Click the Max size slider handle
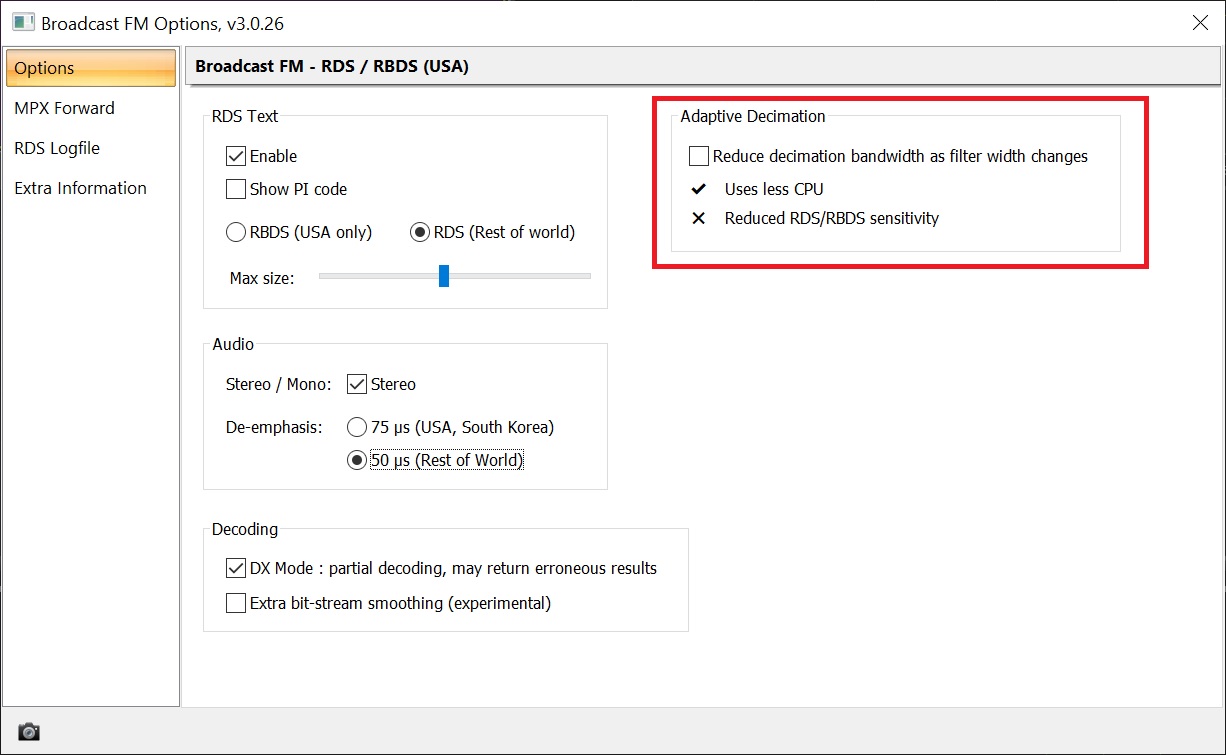Image resolution: width=1226 pixels, height=755 pixels. click(x=444, y=276)
